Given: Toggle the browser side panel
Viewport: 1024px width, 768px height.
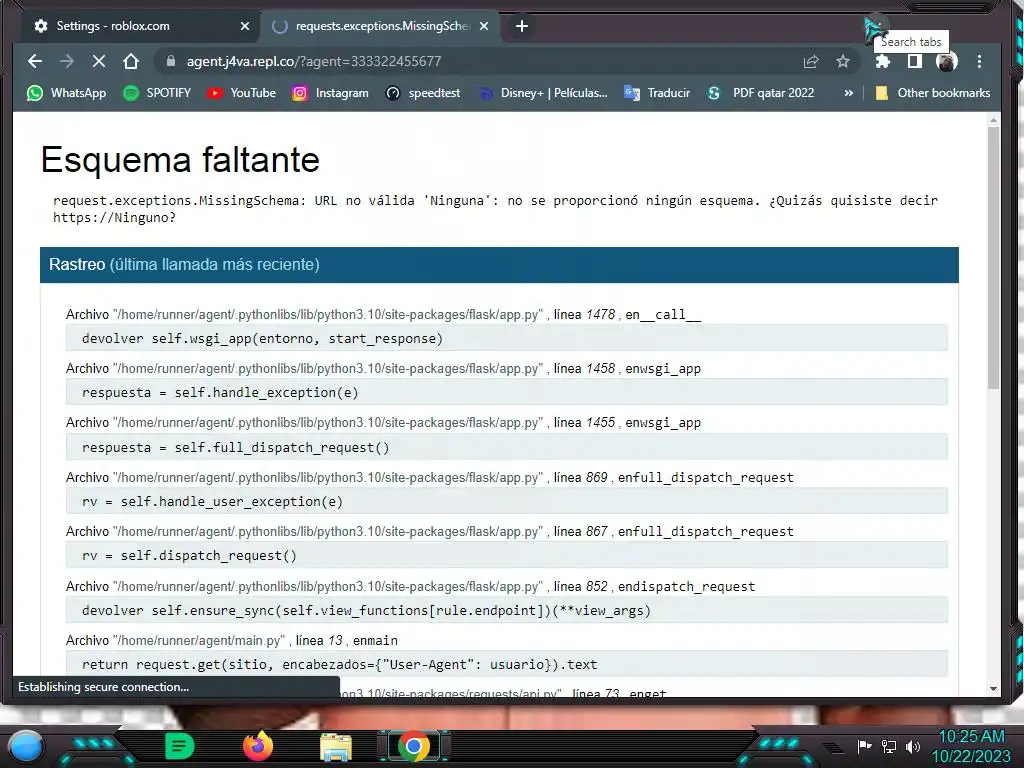Looking at the screenshot, I should point(915,61).
